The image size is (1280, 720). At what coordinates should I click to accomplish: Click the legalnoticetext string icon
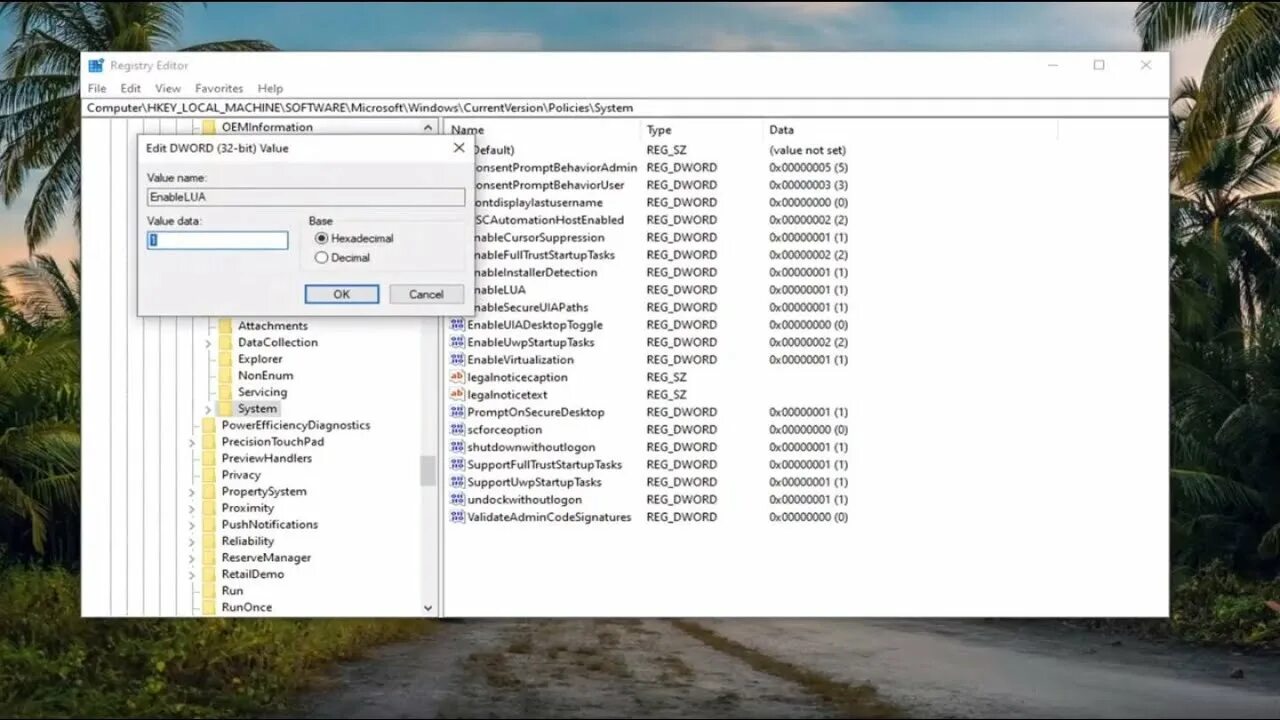click(x=457, y=395)
